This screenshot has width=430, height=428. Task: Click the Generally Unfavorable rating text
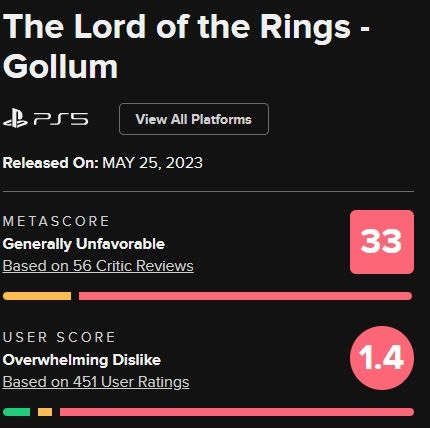(x=84, y=244)
